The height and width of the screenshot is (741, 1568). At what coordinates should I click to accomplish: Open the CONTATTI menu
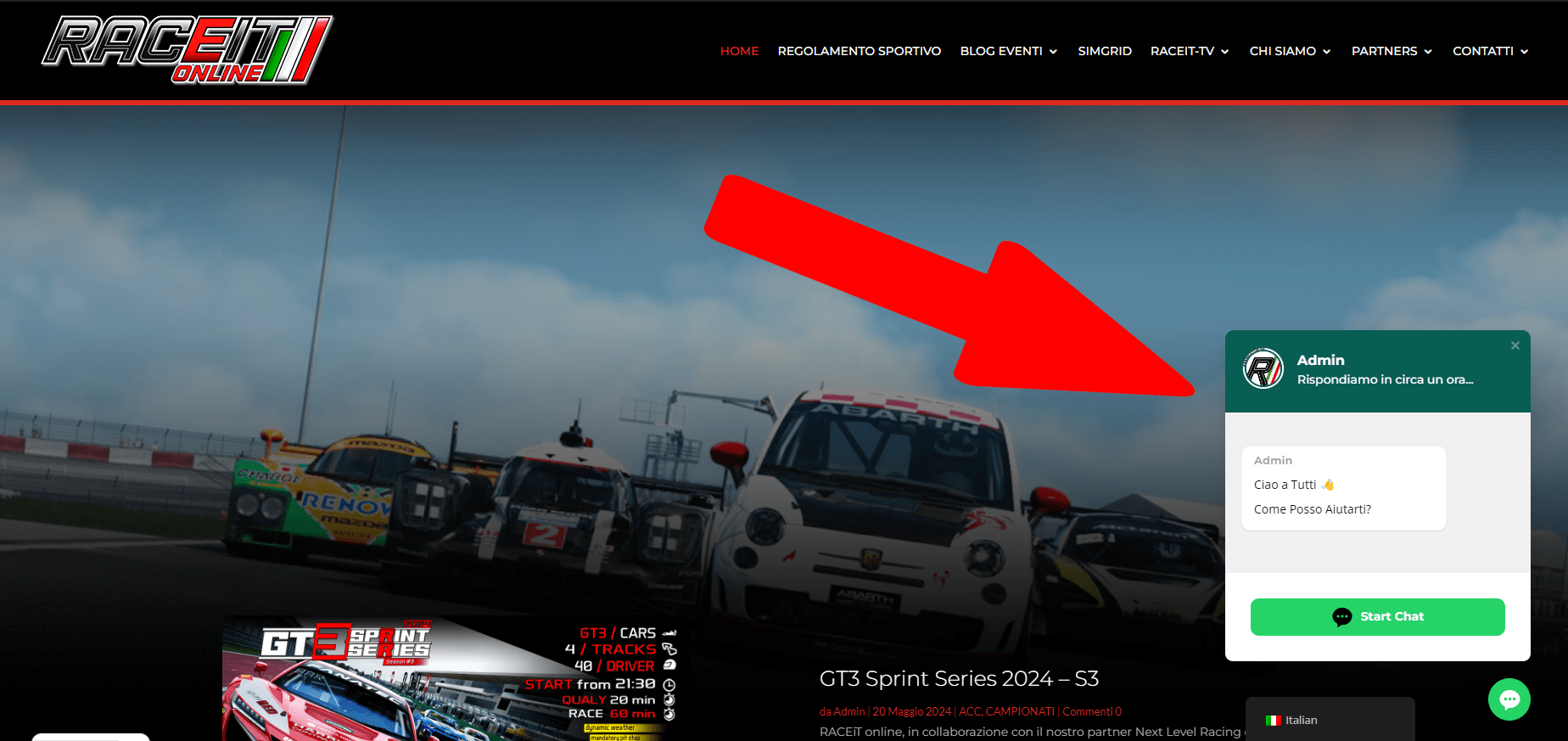[x=1482, y=51]
